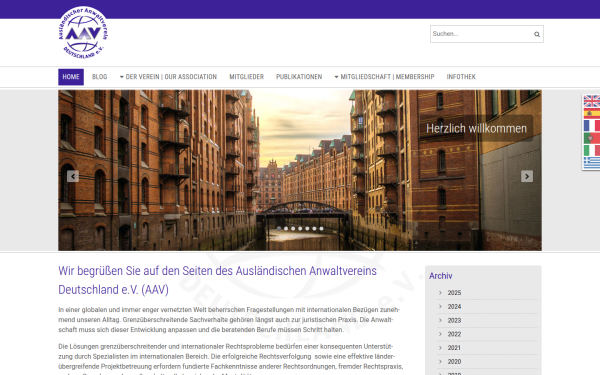The image size is (600, 375).
Task: Go to previous slide with left arrow
Action: 73,176
